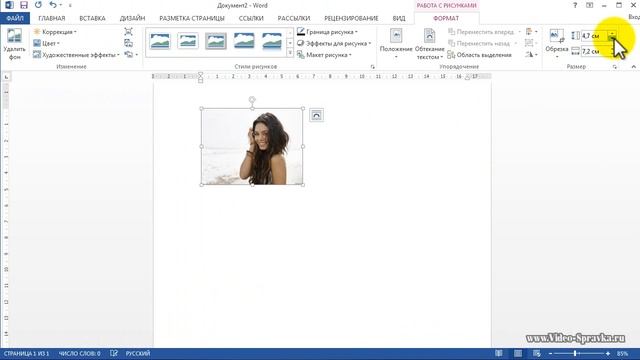Open the Область выделения pane
Image resolution: width=640 pixels, height=360 pixels.
point(480,55)
